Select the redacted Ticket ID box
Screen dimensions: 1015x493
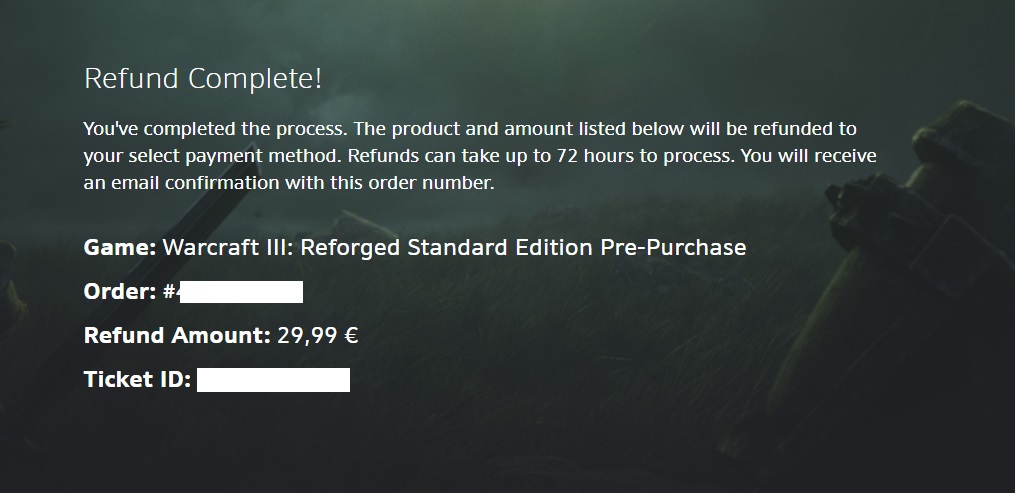tap(273, 380)
